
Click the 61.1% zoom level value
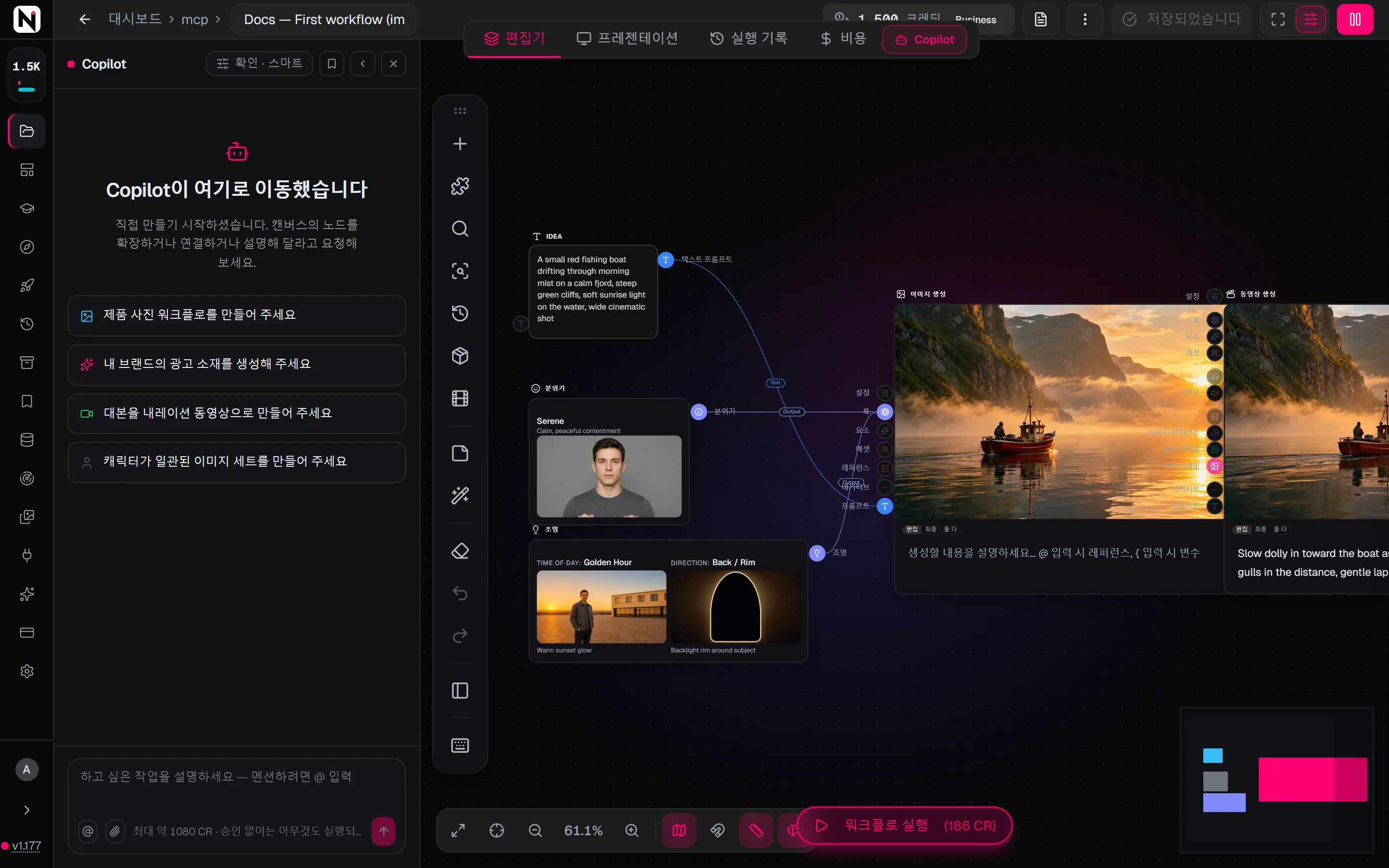point(583,831)
